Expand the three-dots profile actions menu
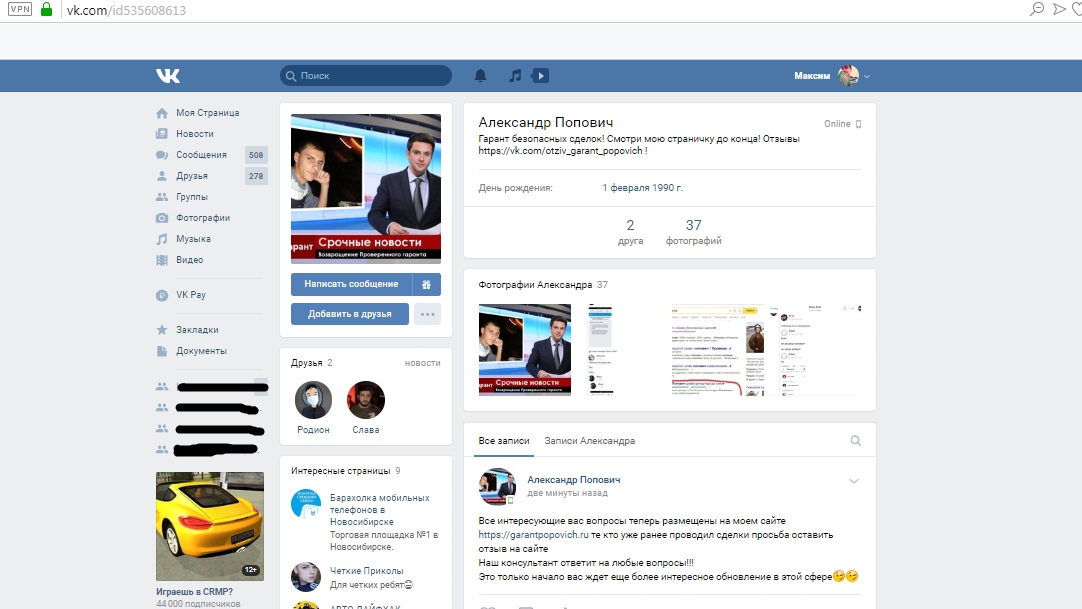Viewport: 1082px width, 609px height. point(427,314)
